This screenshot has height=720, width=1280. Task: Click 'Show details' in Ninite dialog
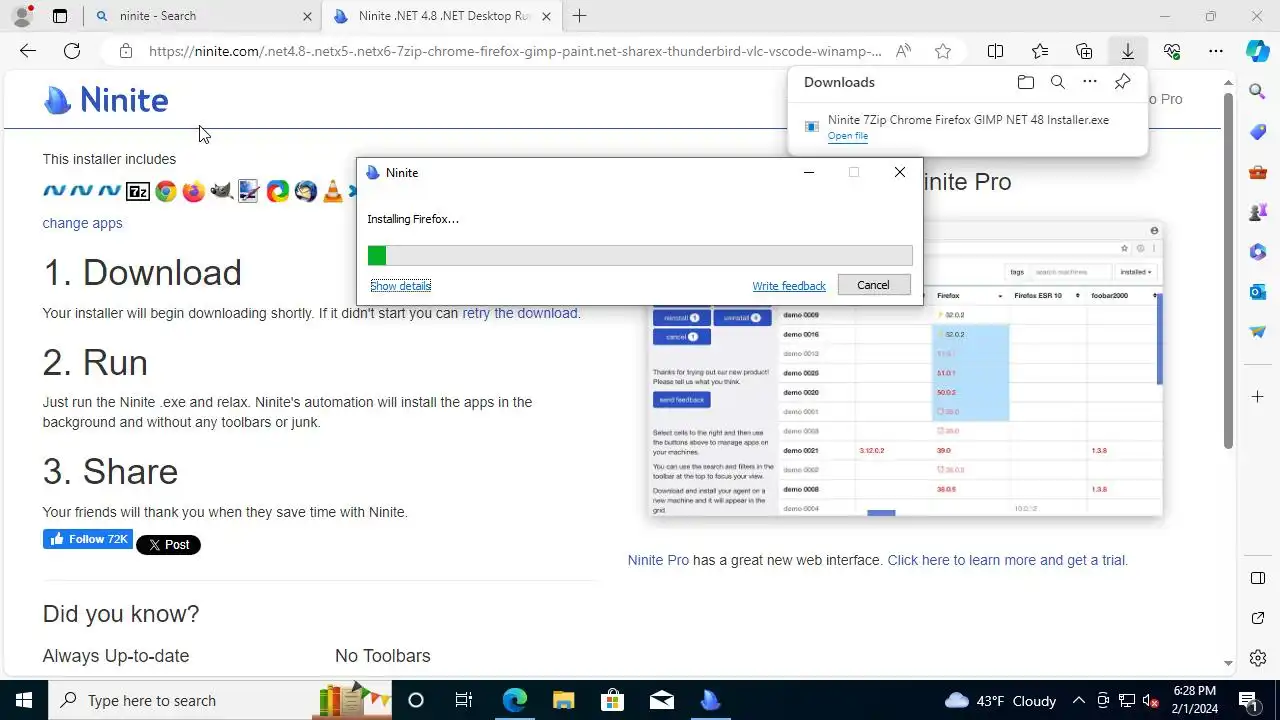point(400,285)
